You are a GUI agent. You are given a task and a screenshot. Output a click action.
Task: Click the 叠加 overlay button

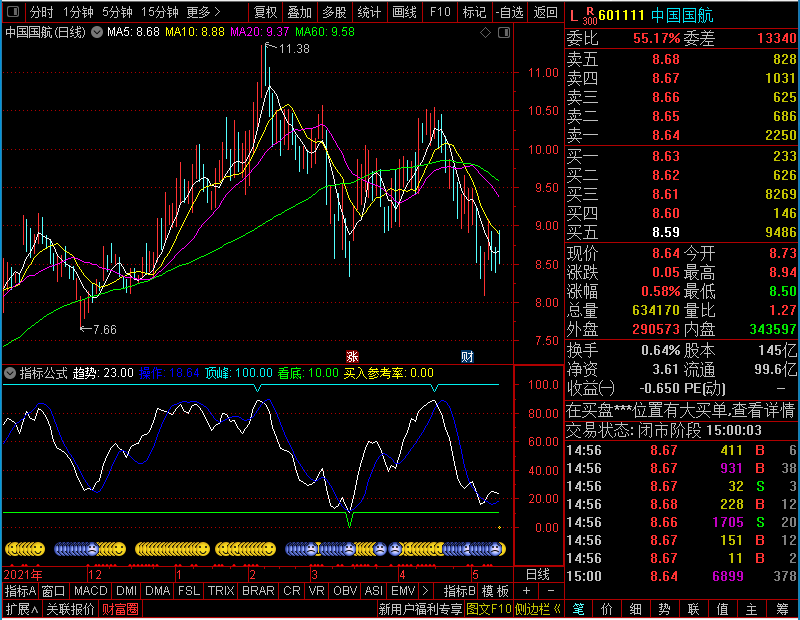299,12
